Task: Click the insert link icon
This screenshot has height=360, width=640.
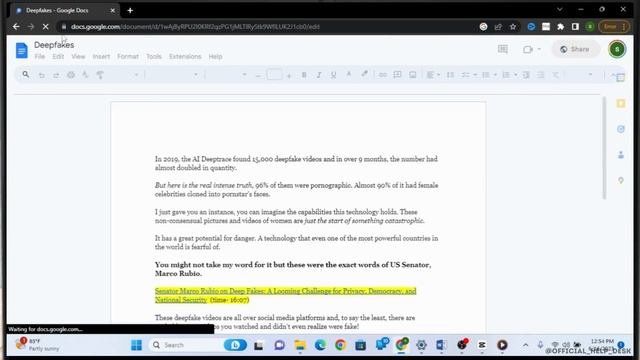Action: click(382, 75)
